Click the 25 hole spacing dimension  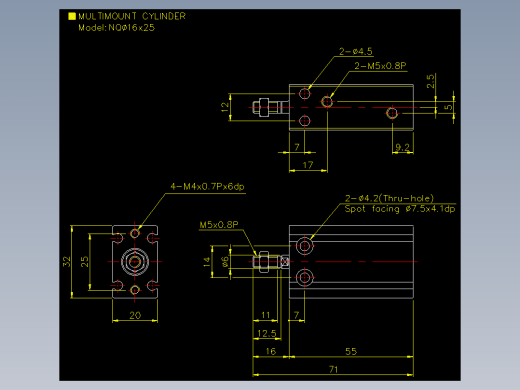[85, 262]
